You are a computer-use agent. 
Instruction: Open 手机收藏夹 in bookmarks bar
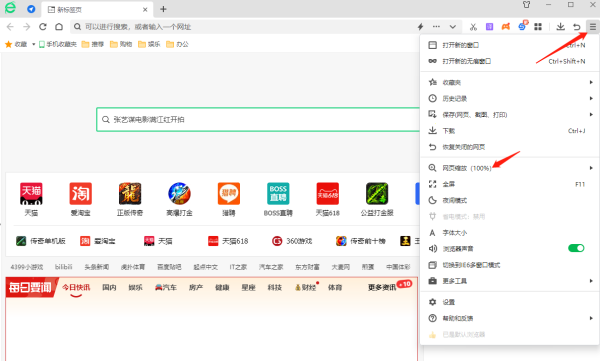click(x=58, y=44)
